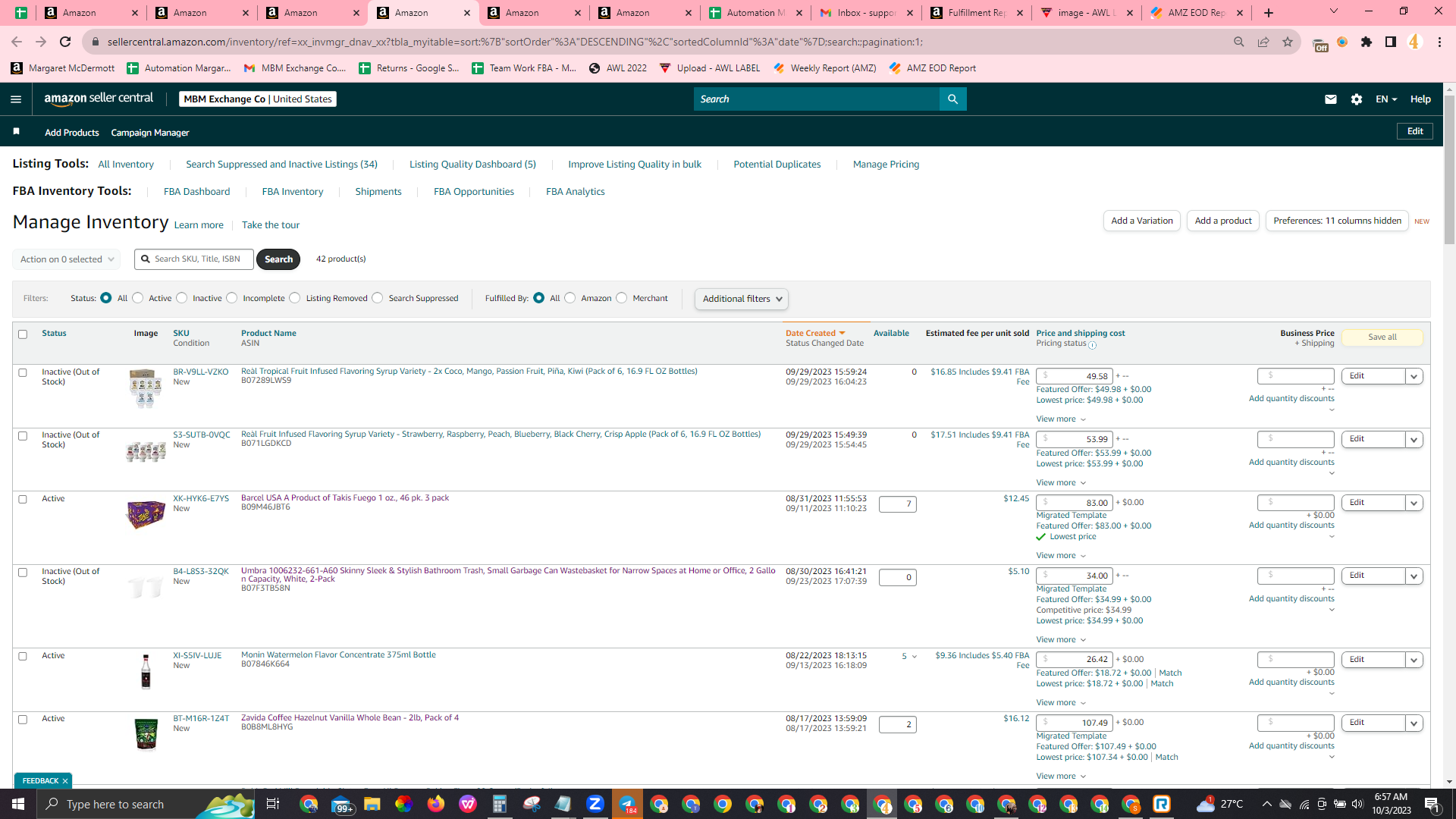Open the browser extensions puzzle icon
The height and width of the screenshot is (819, 1456).
coord(1367,42)
